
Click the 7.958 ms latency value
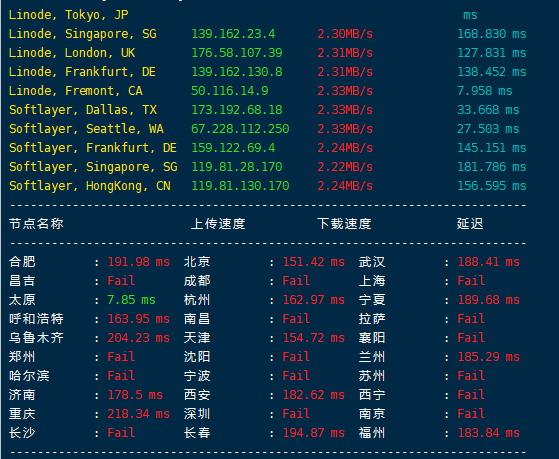484,91
